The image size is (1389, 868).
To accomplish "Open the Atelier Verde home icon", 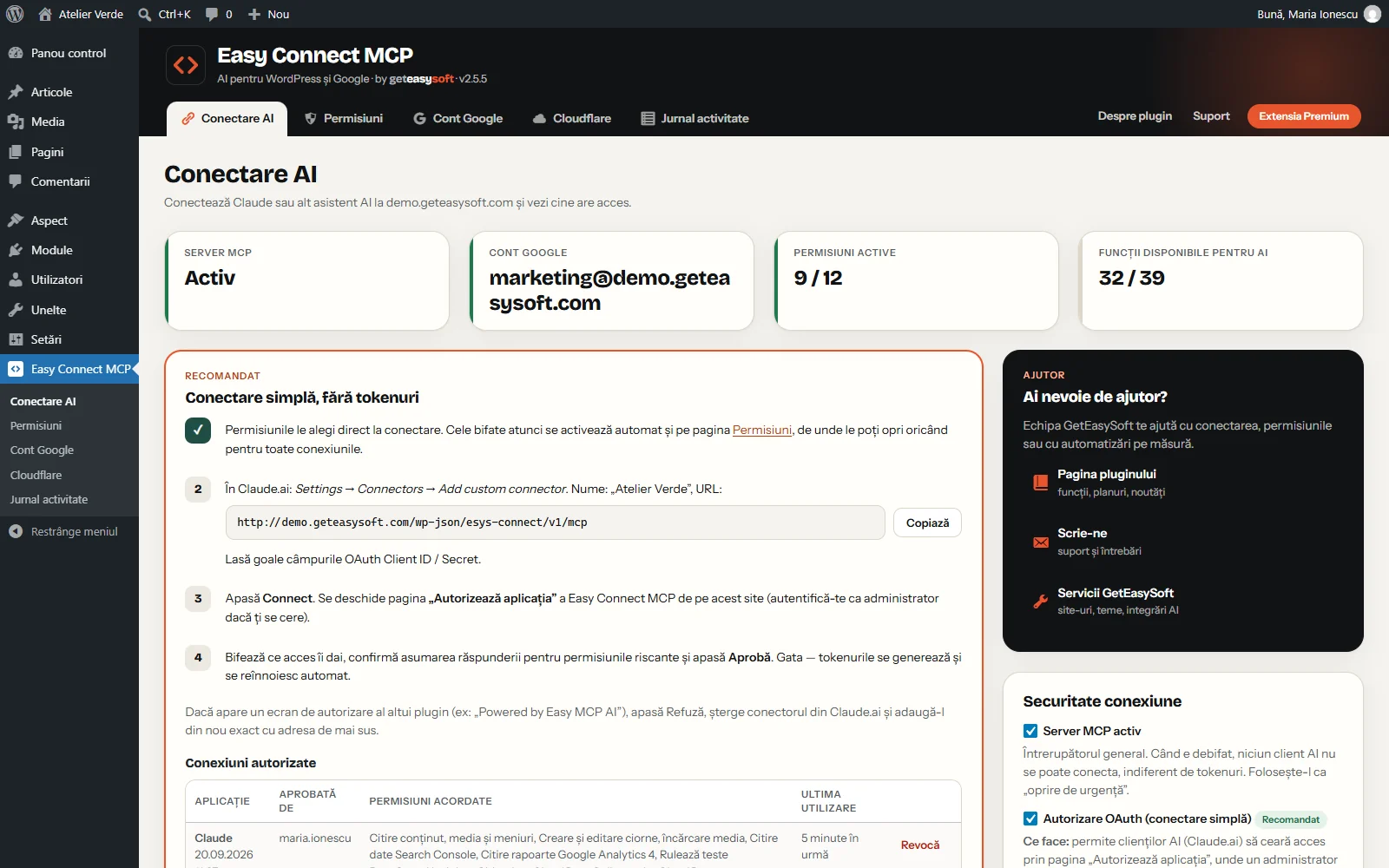I will tap(45, 14).
